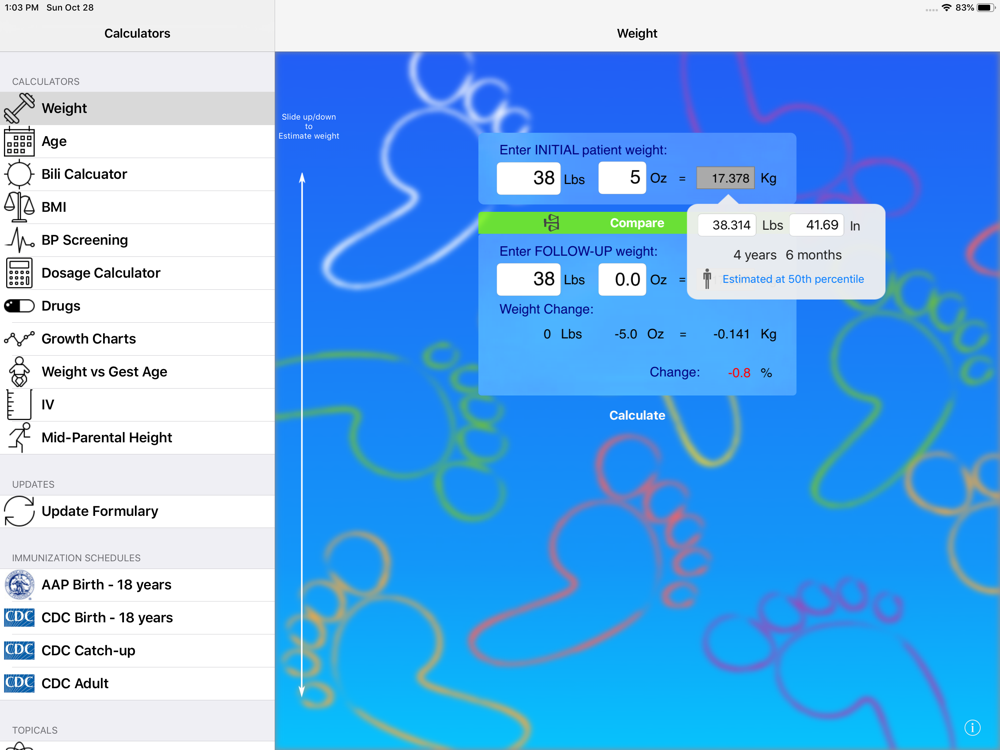Image resolution: width=1000 pixels, height=750 pixels.
Task: Tap the Dosage Calculator keypad icon
Action: point(19,273)
